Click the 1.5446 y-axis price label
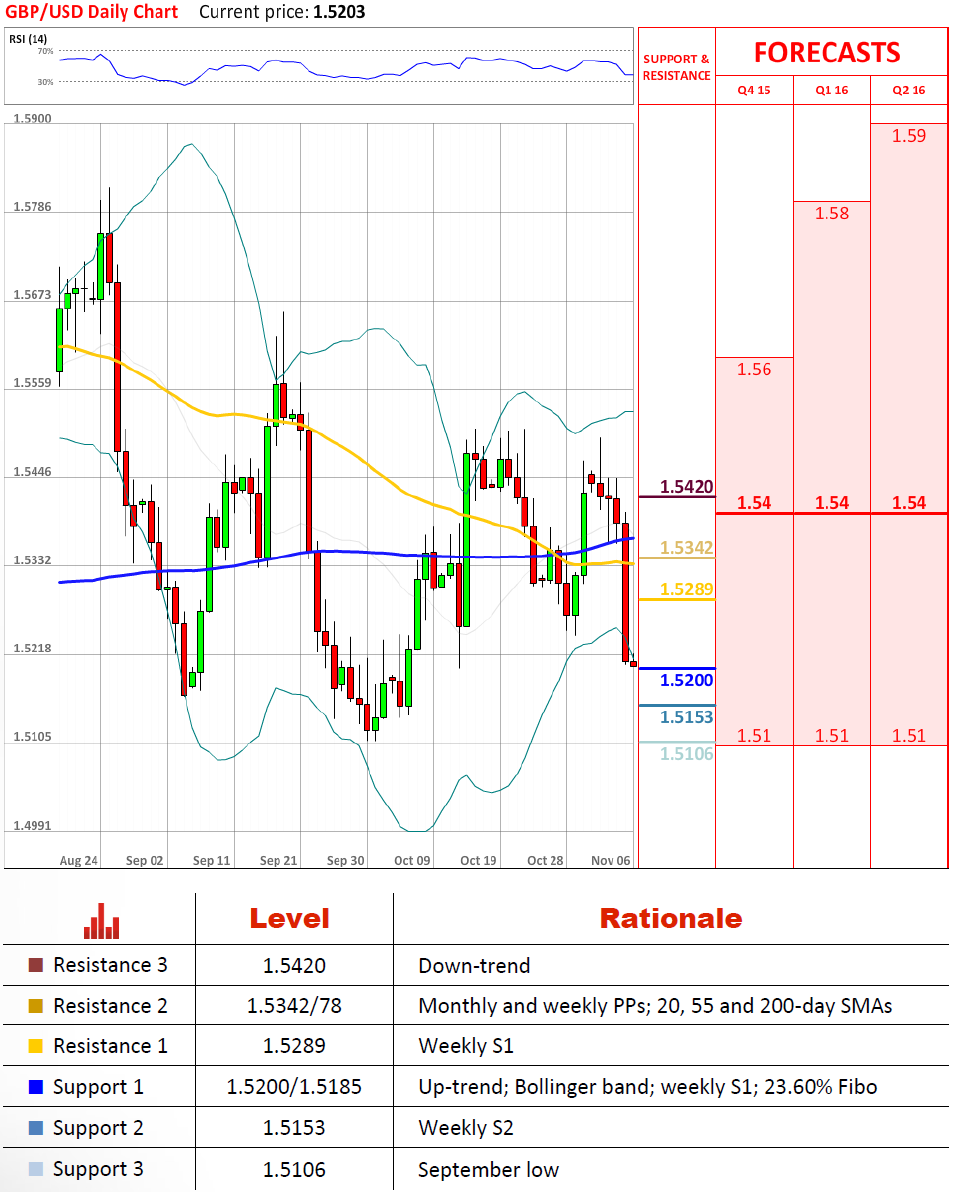953x1192 pixels. 33,472
